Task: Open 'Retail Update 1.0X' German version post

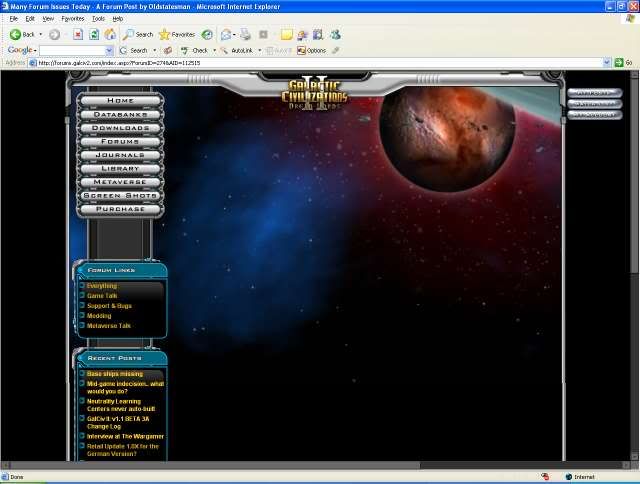Action: (123, 450)
